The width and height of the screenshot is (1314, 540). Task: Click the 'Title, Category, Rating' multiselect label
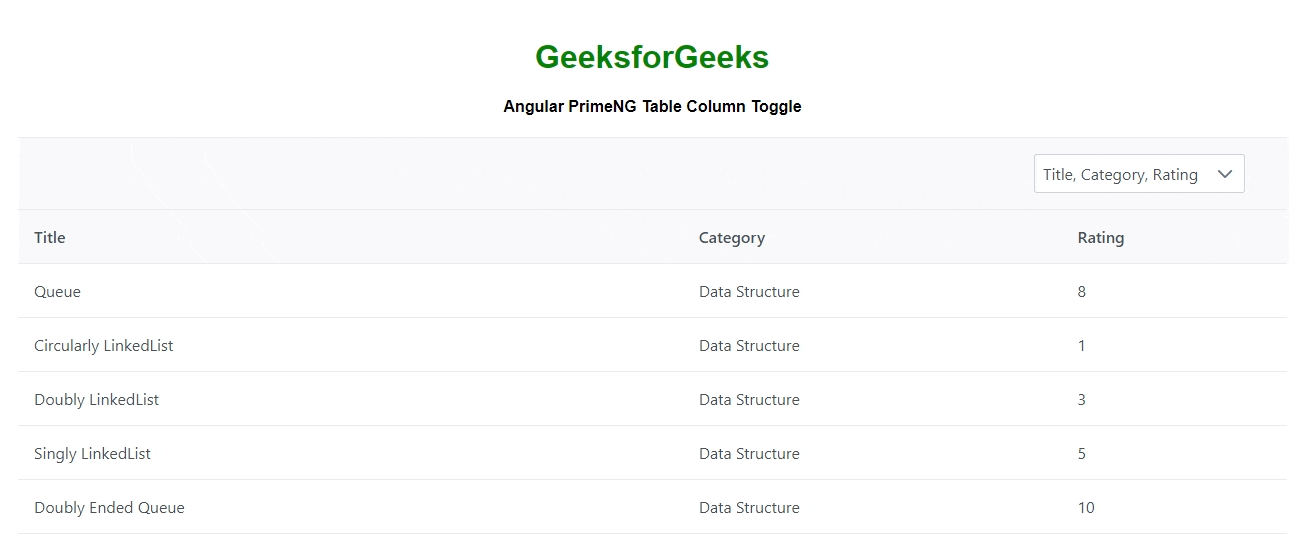[1120, 174]
